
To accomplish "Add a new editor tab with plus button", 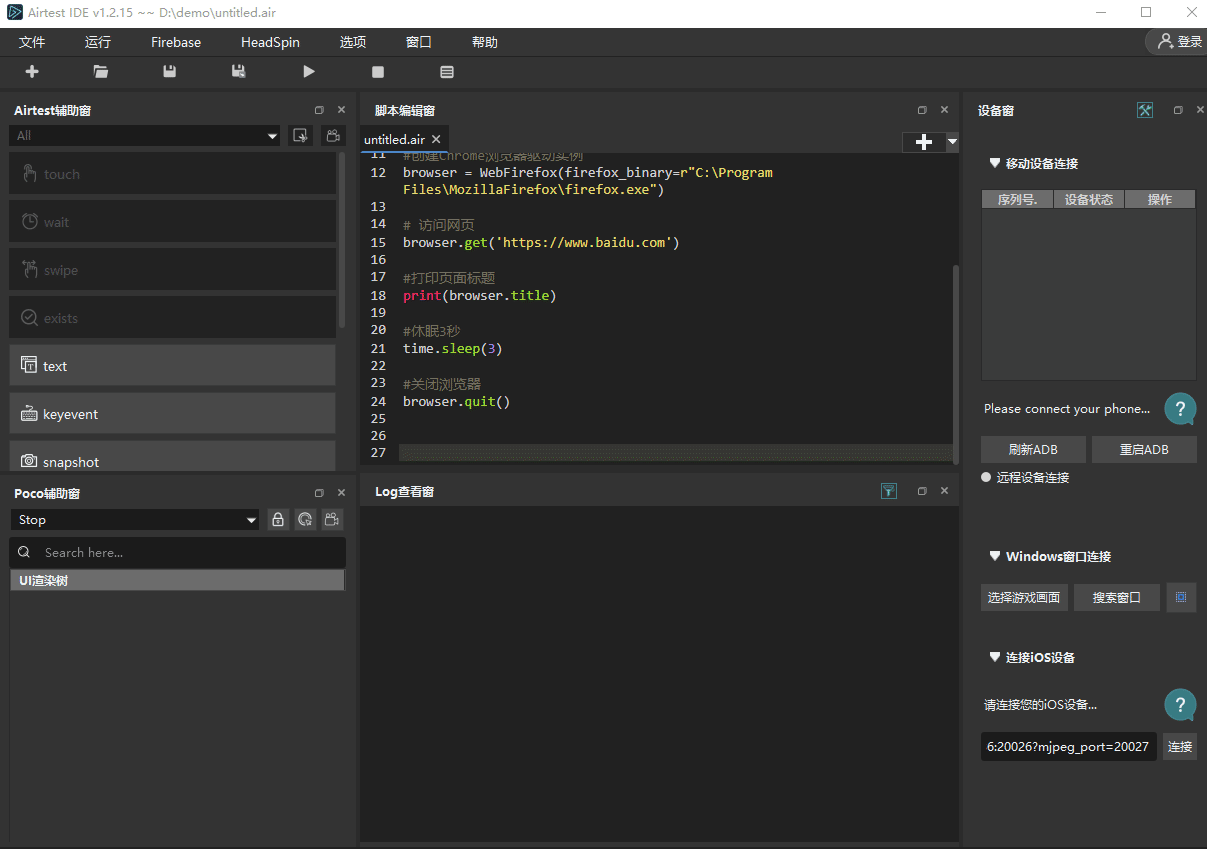I will coord(924,142).
